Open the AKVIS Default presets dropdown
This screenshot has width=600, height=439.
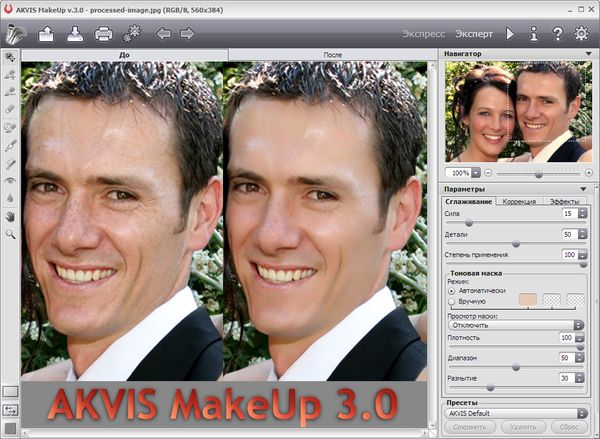click(515, 412)
